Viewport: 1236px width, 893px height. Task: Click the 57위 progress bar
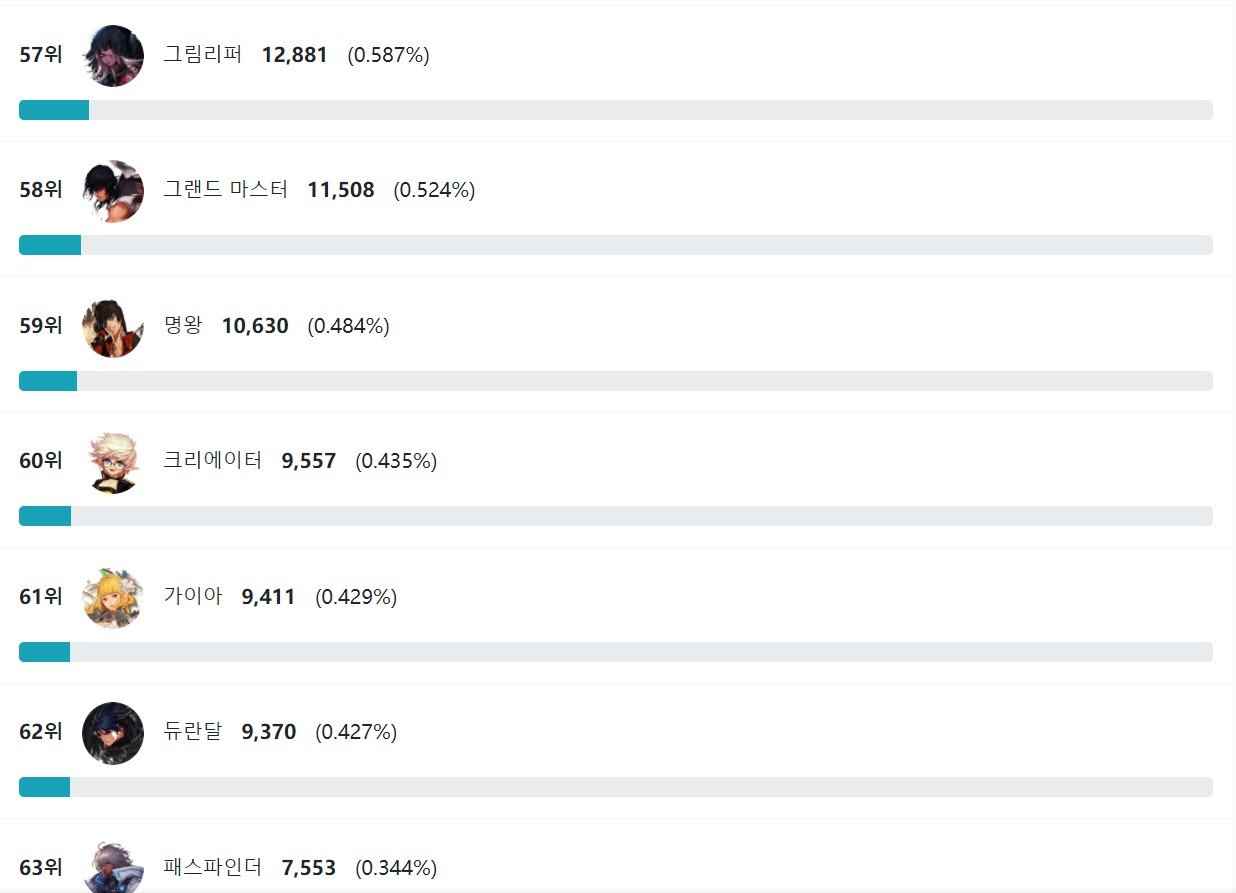pos(616,110)
